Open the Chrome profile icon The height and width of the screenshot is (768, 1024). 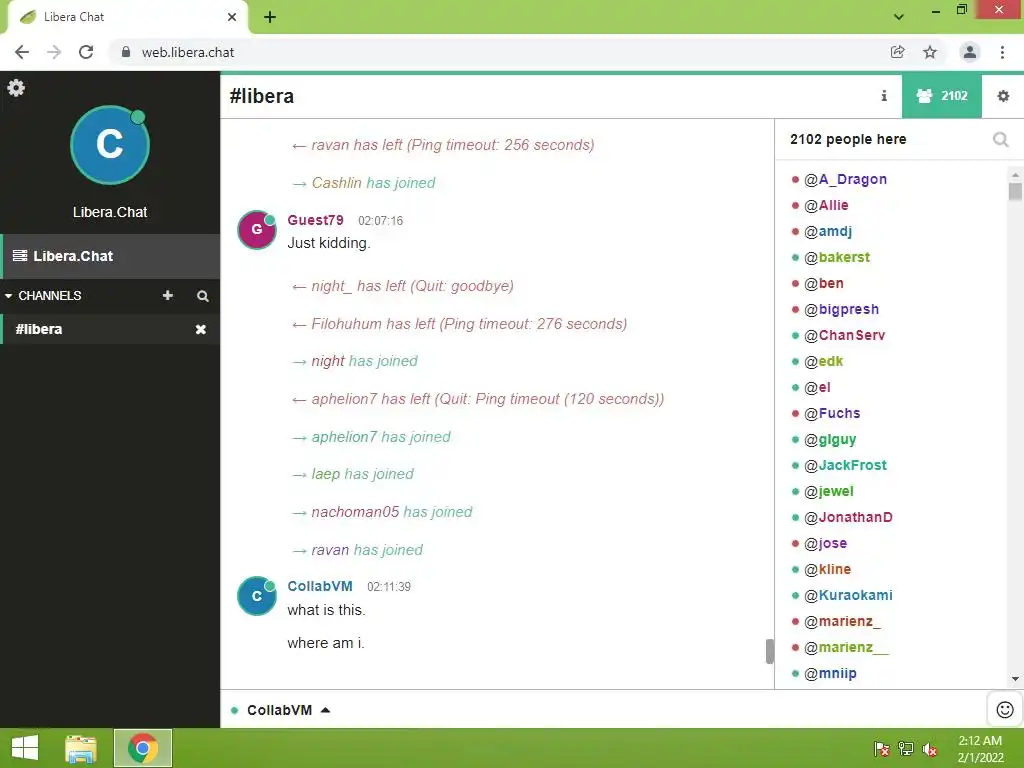pos(970,52)
